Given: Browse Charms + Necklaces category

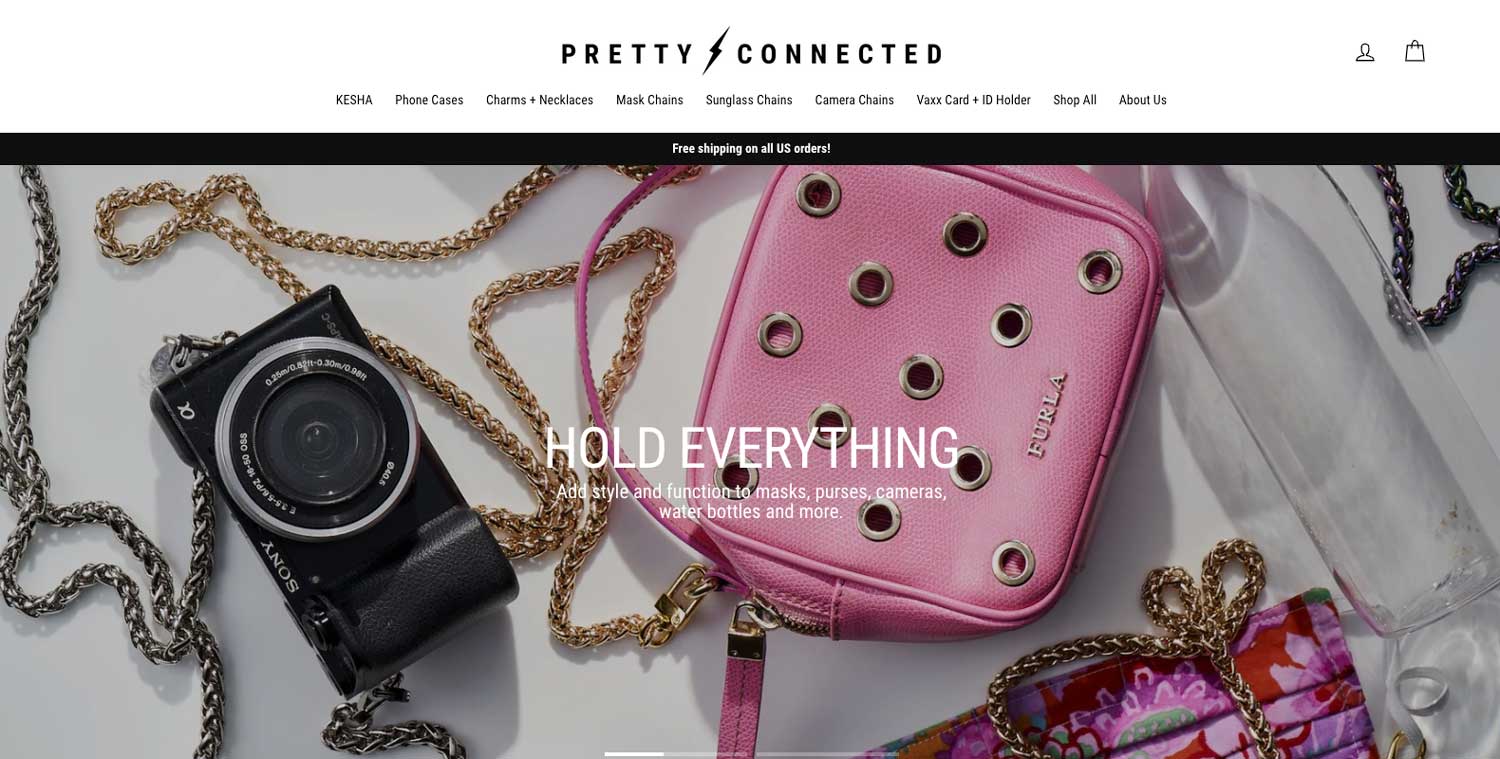Looking at the screenshot, I should pos(540,100).
